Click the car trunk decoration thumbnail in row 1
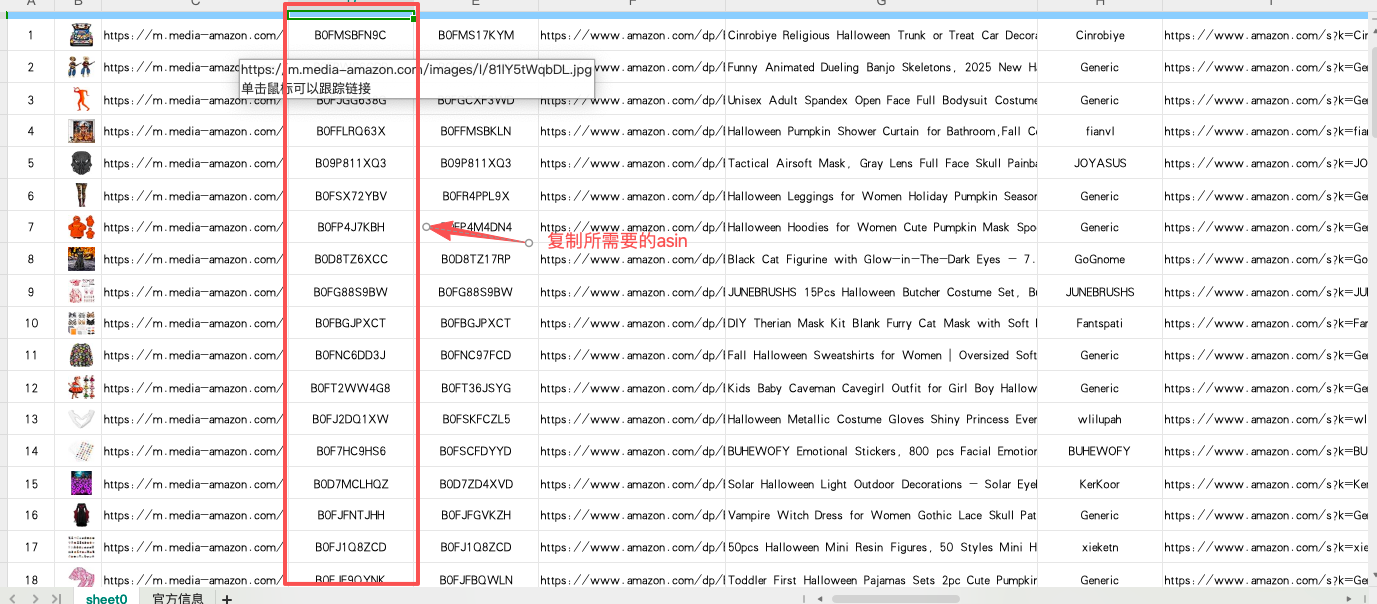This screenshot has height=604, width=1377. point(81,35)
